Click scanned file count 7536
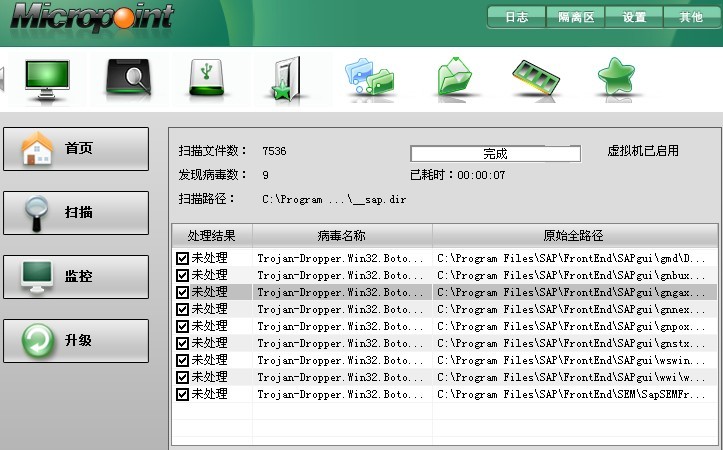The height and width of the screenshot is (450, 723). (x=274, y=151)
